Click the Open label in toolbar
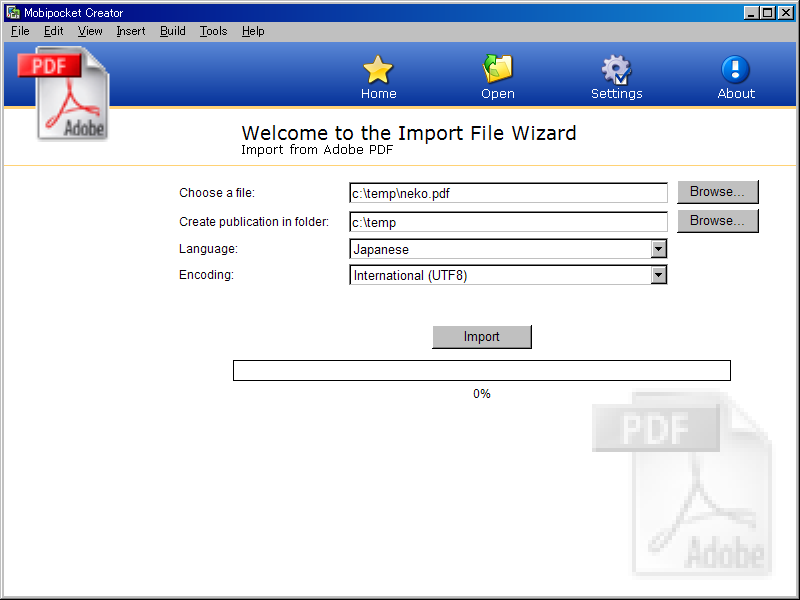Viewport: 800px width, 600px height. tap(497, 93)
